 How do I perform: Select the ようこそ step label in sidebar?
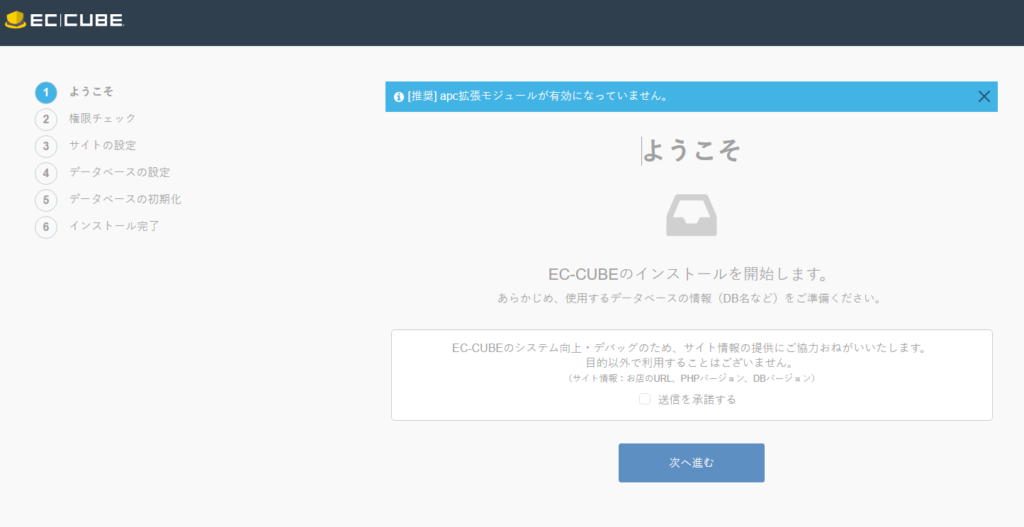[91, 91]
